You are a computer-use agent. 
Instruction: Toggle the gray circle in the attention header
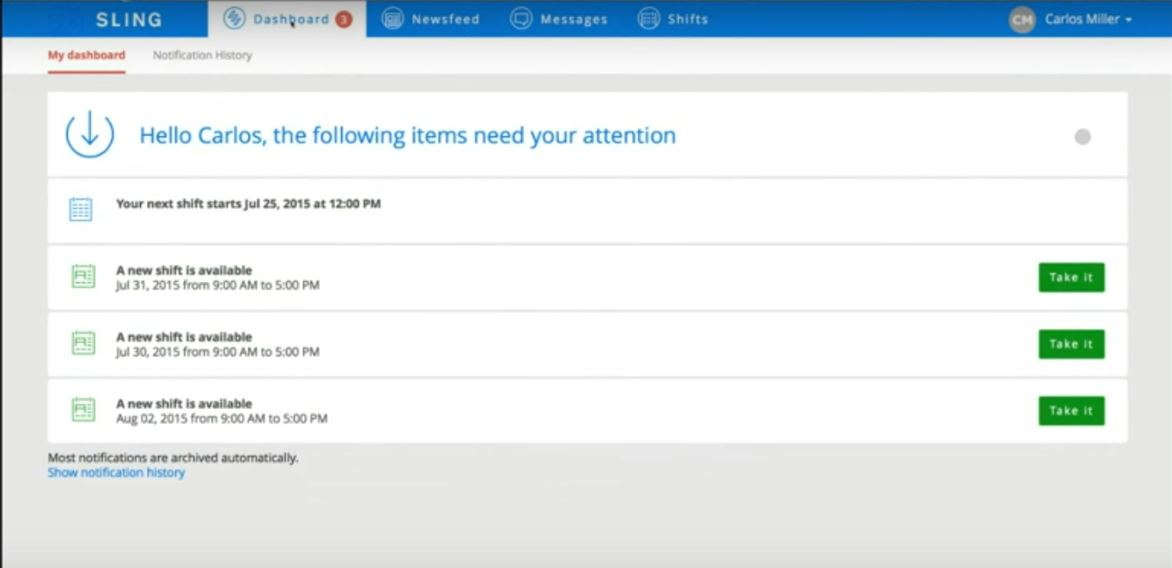coord(1082,137)
